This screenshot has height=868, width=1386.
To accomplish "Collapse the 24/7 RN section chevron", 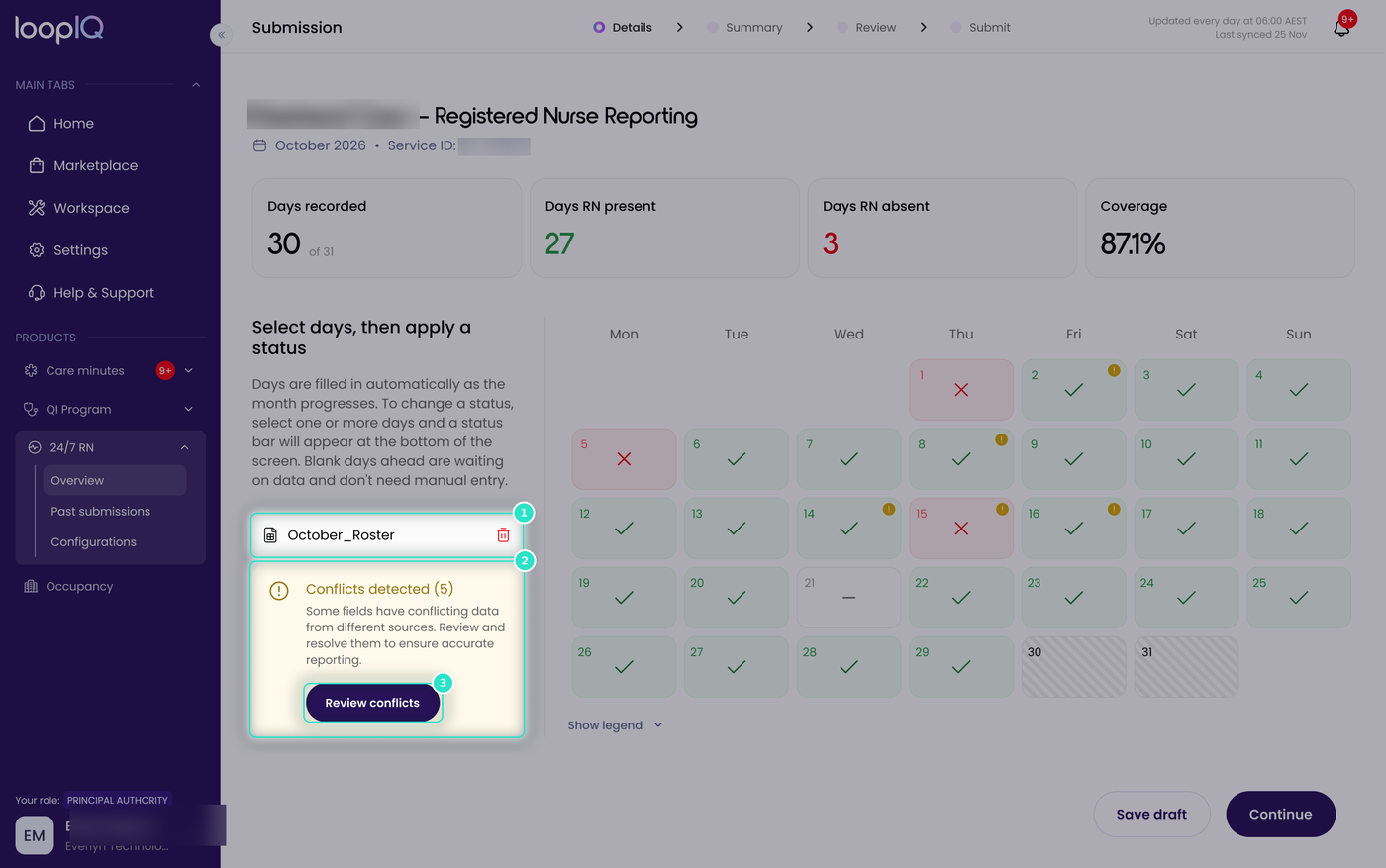I will (x=185, y=448).
